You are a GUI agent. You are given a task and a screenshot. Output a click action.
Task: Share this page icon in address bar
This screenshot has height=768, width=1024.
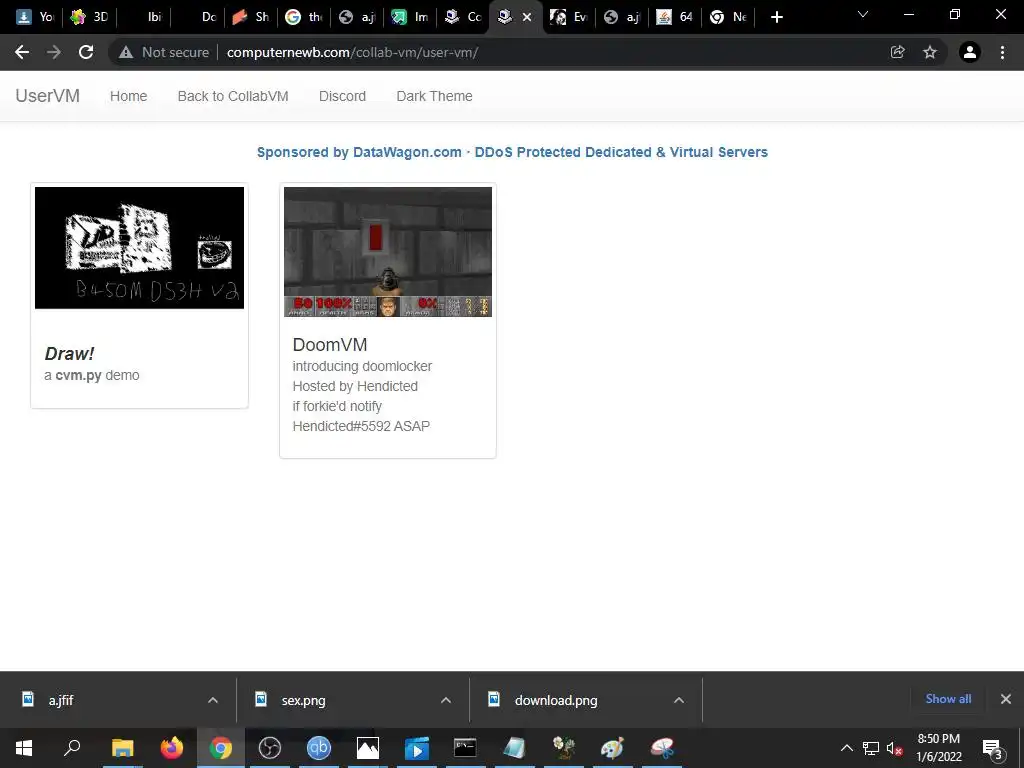(897, 52)
